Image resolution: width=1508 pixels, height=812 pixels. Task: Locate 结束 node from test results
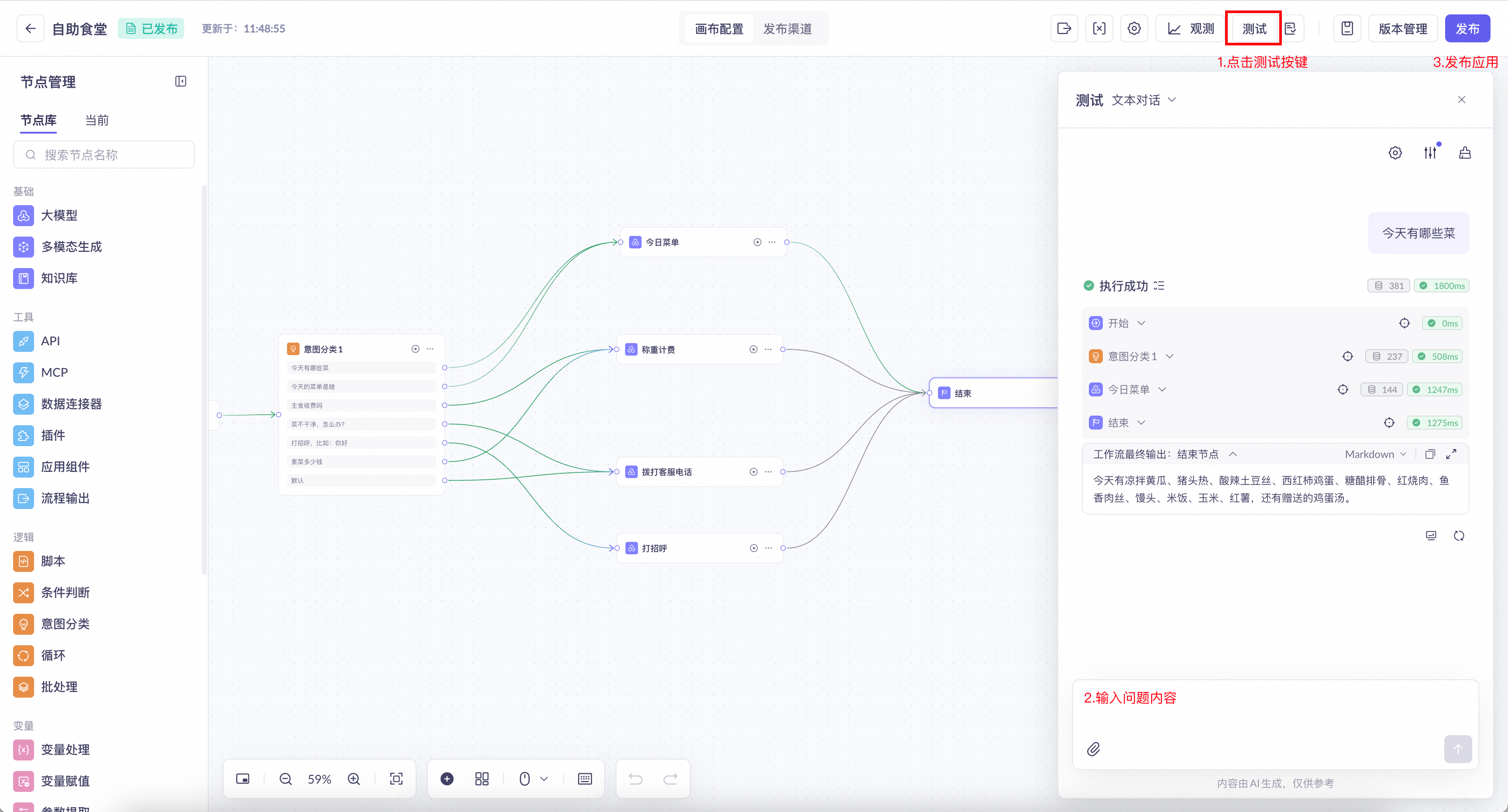[x=1389, y=423]
